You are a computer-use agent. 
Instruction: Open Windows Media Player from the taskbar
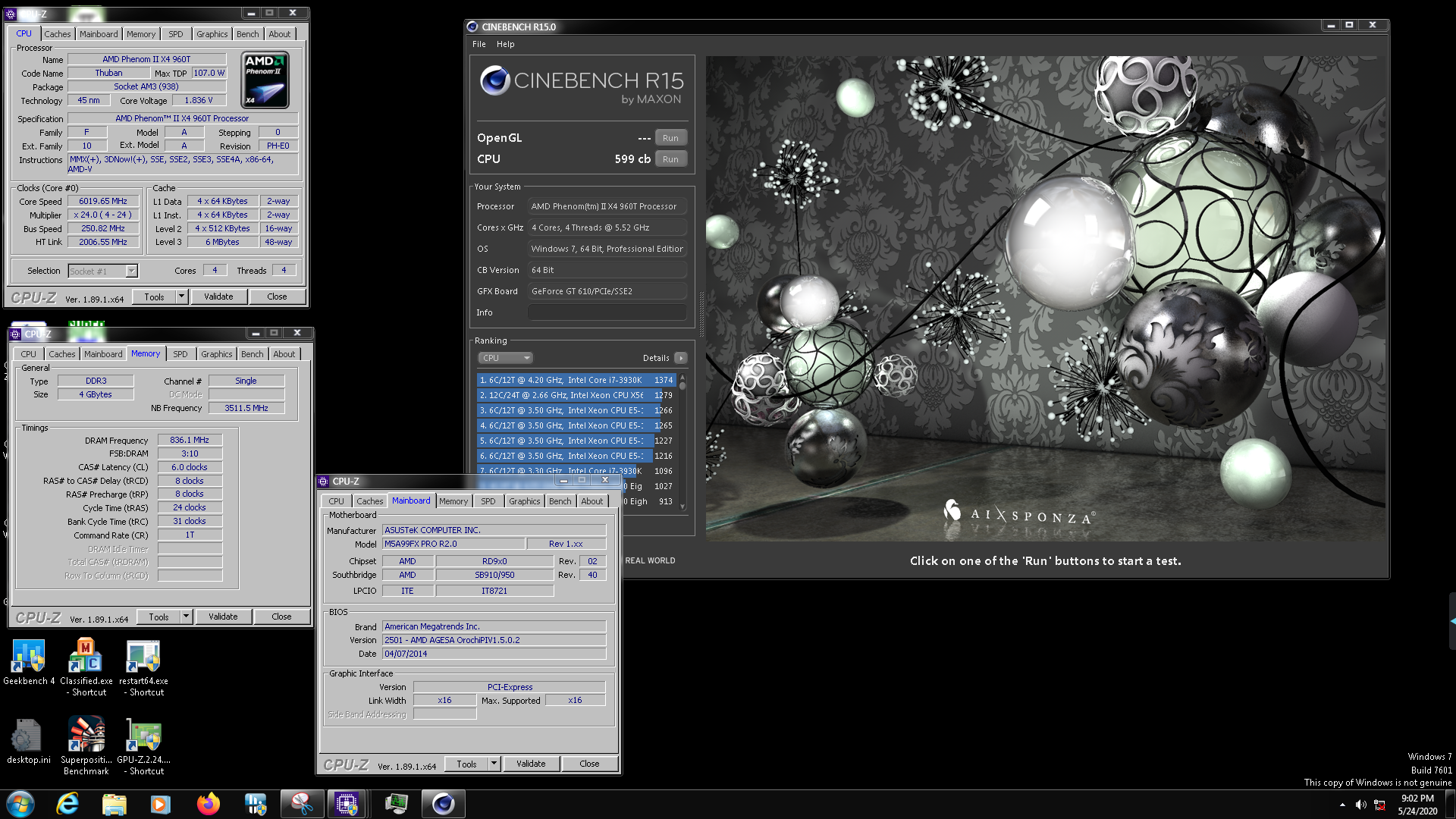(x=161, y=804)
